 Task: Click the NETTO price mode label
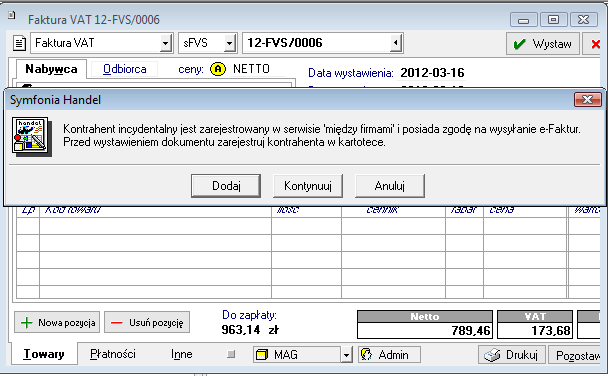pos(251,69)
